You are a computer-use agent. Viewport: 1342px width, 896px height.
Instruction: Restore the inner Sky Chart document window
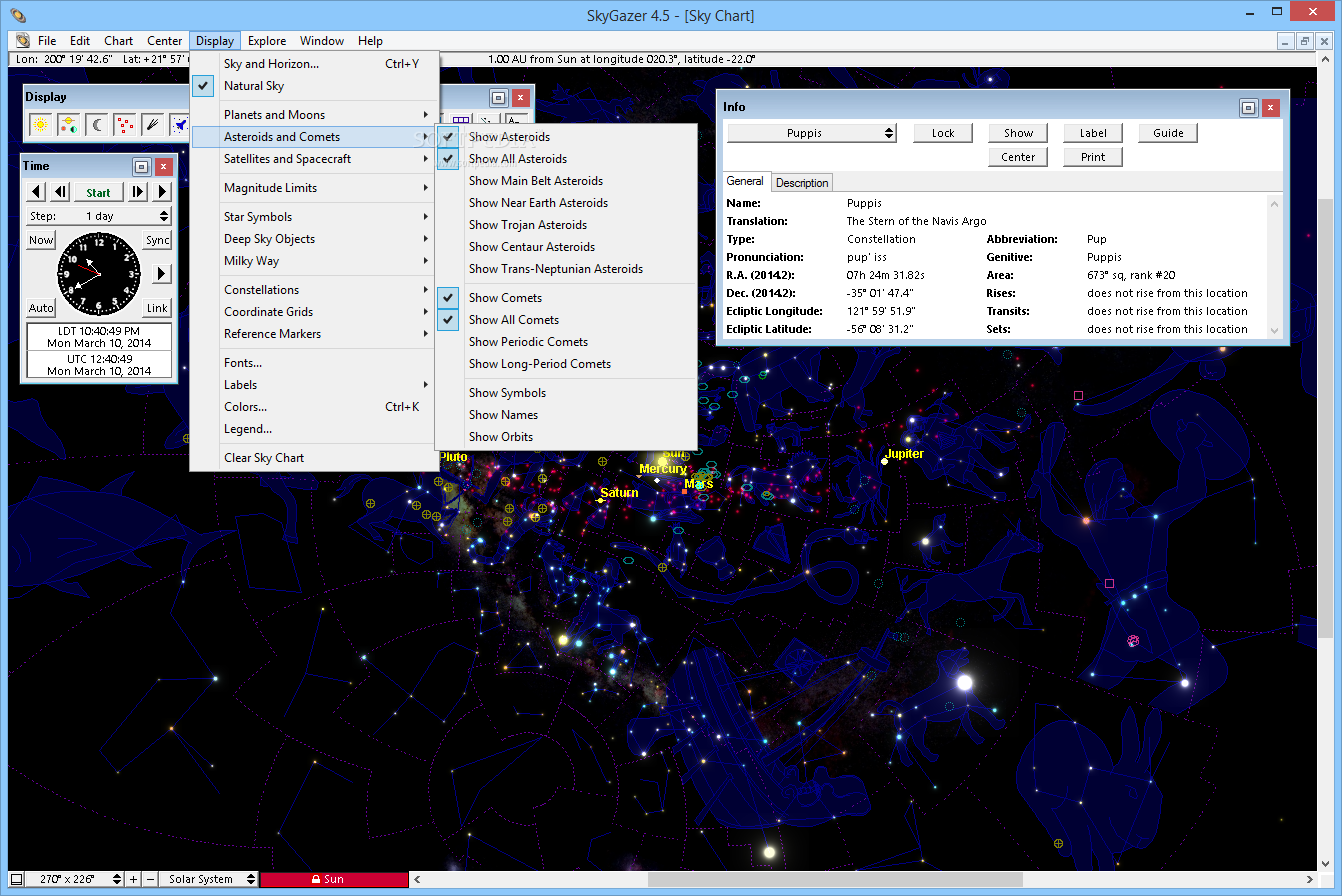1305,41
